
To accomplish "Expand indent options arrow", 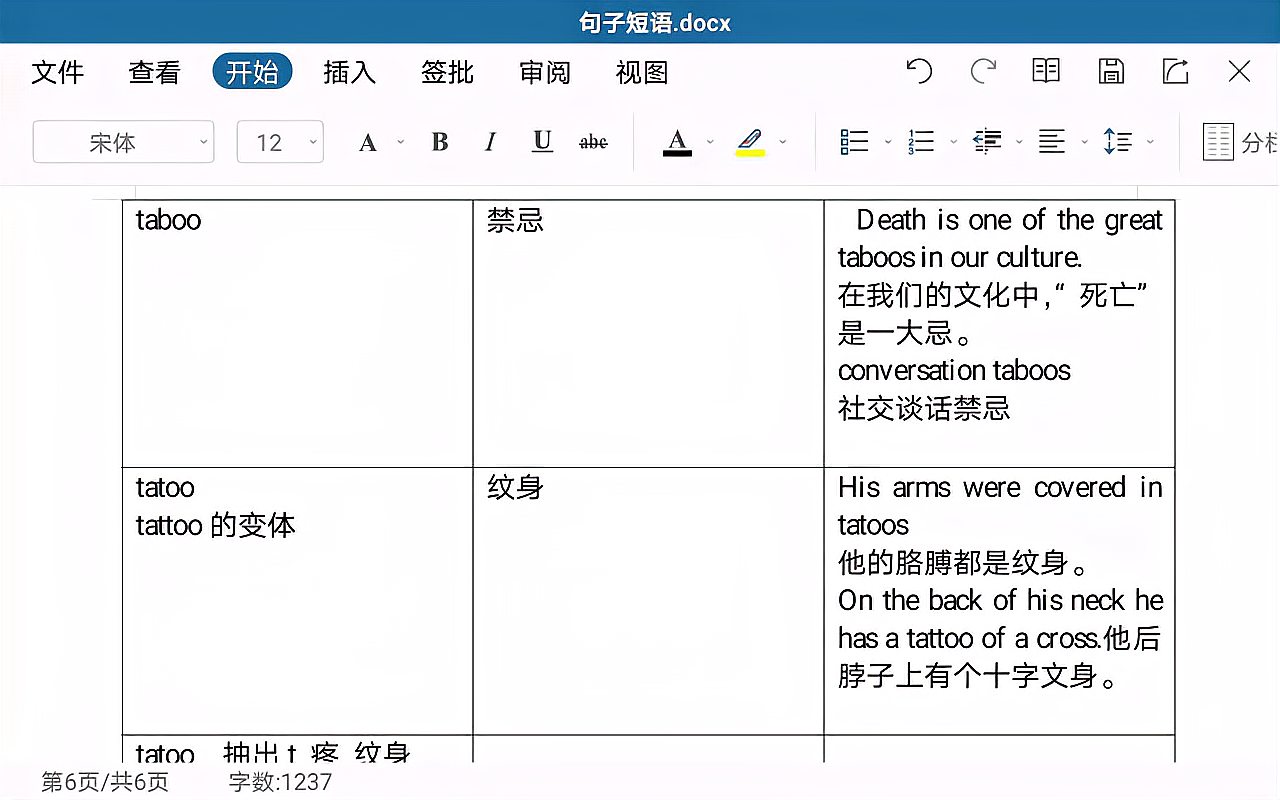I will click(x=1019, y=142).
